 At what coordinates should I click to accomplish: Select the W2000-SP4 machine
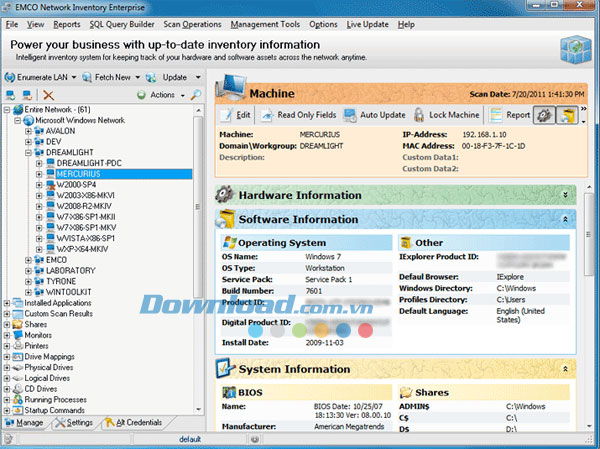[x=76, y=185]
